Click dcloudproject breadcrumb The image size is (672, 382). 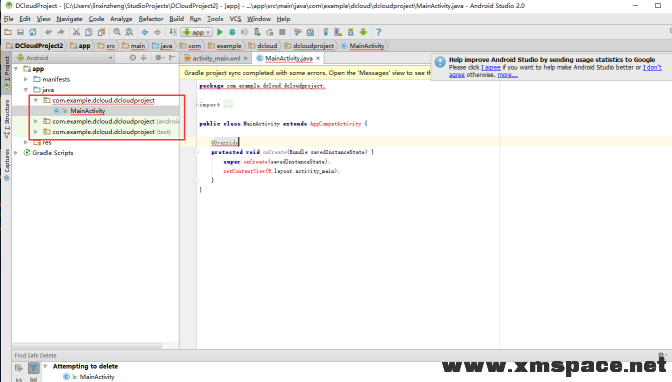309,45
